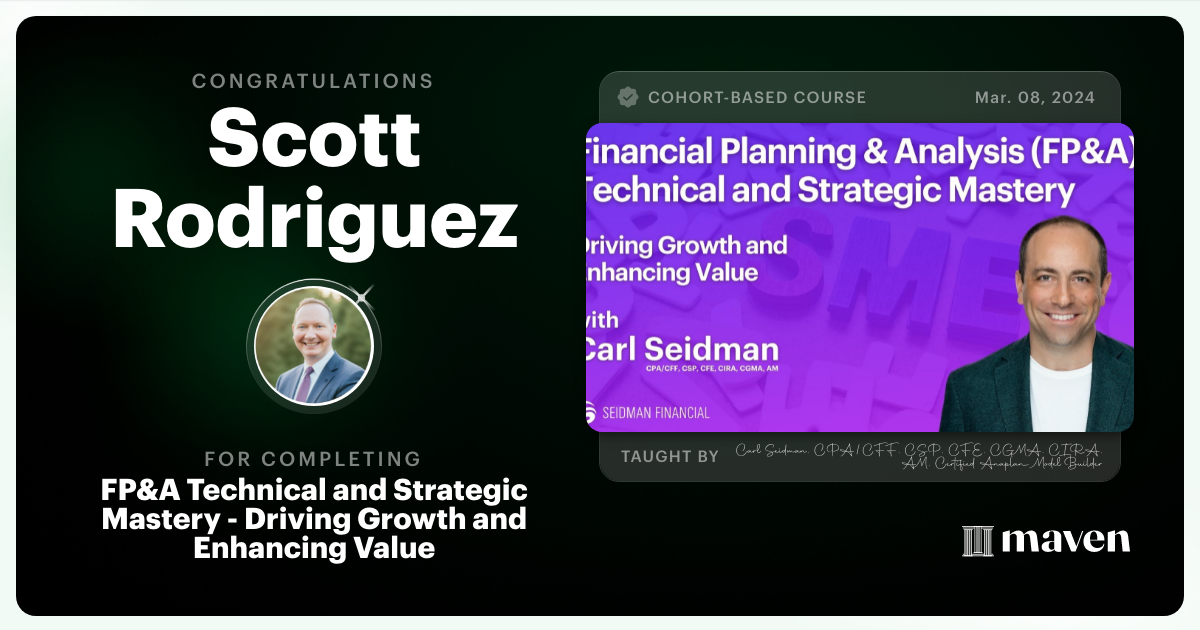
Task: Select the 'COHORT-BASED COURSE' label
Action: click(756, 98)
